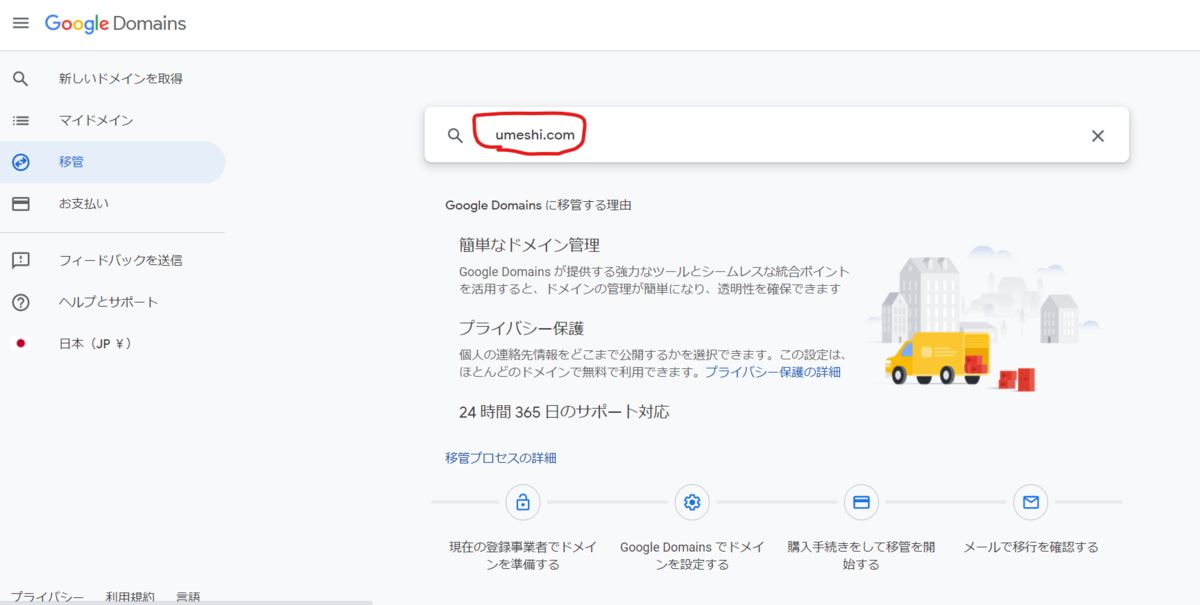Click the umeshi.com search input field
Screen dimensions: 1200x605
[700, 134]
